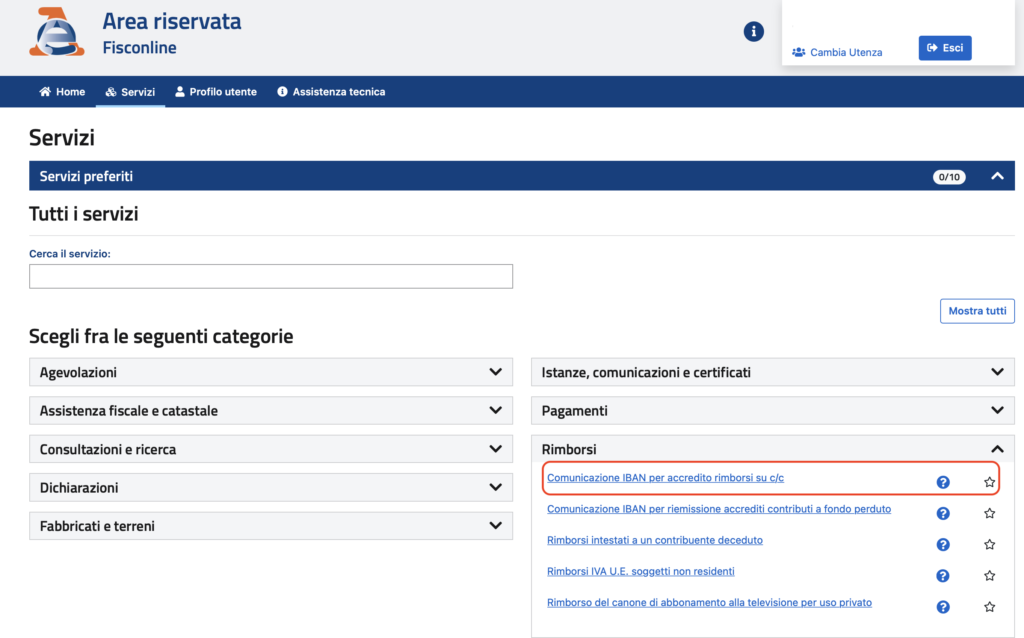This screenshot has height=638, width=1024.
Task: Open help for IBAN contributi a fondo perduto
Action: click(x=942, y=514)
